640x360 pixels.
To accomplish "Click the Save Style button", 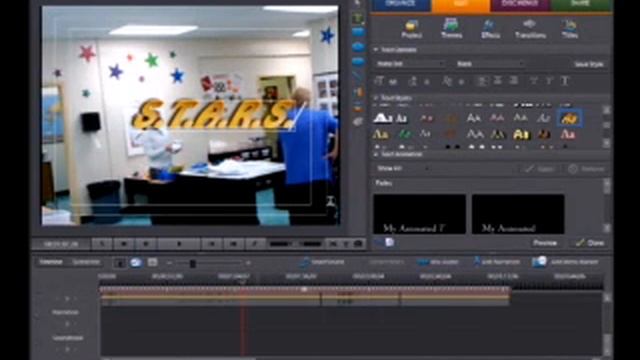I will tap(589, 64).
